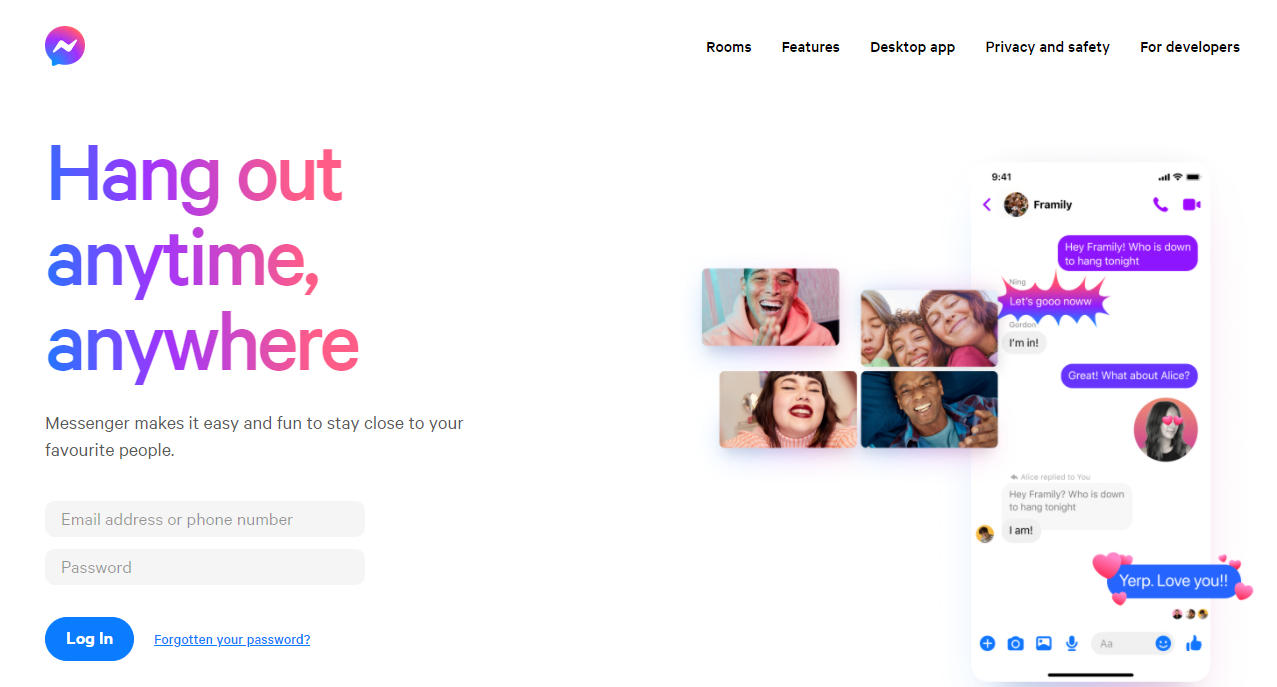The width and height of the screenshot is (1277, 687).
Task: Open the Features menu item
Action: click(x=810, y=47)
